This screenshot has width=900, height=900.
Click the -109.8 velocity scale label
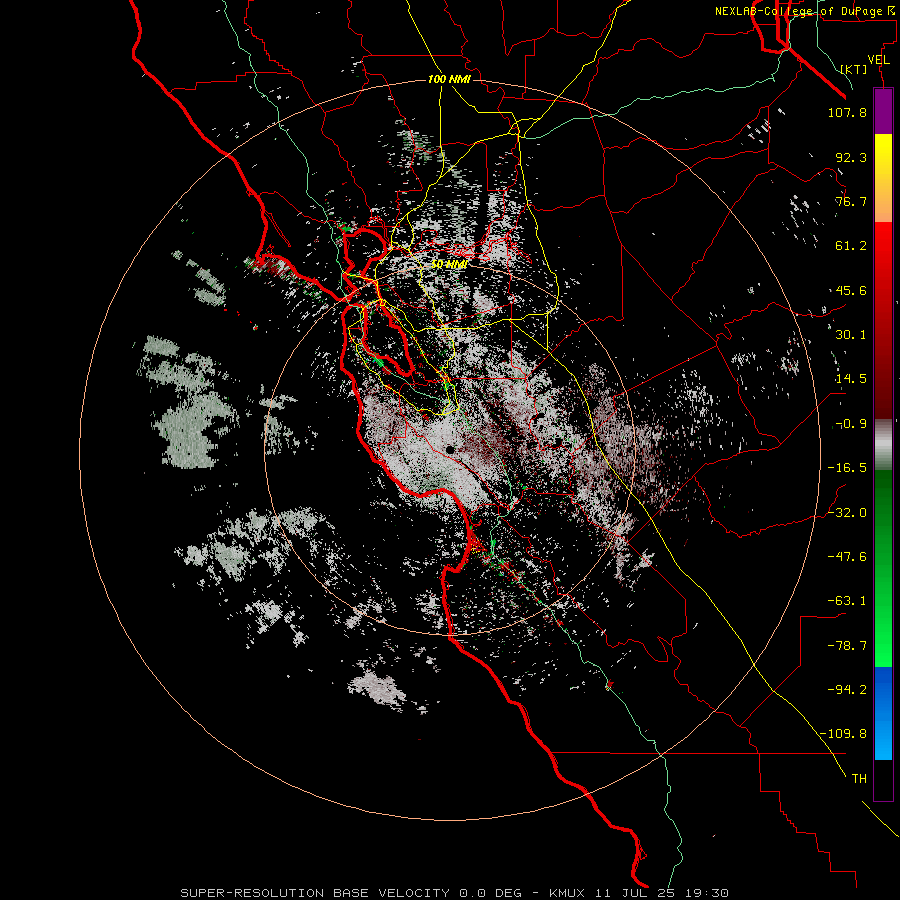coord(844,734)
